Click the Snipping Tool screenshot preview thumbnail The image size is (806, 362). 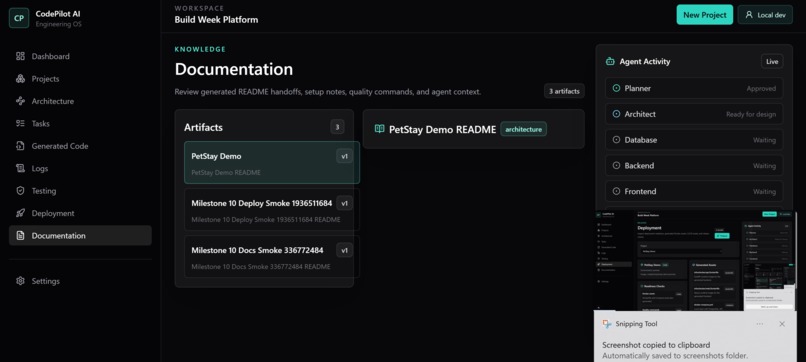[x=695, y=260]
